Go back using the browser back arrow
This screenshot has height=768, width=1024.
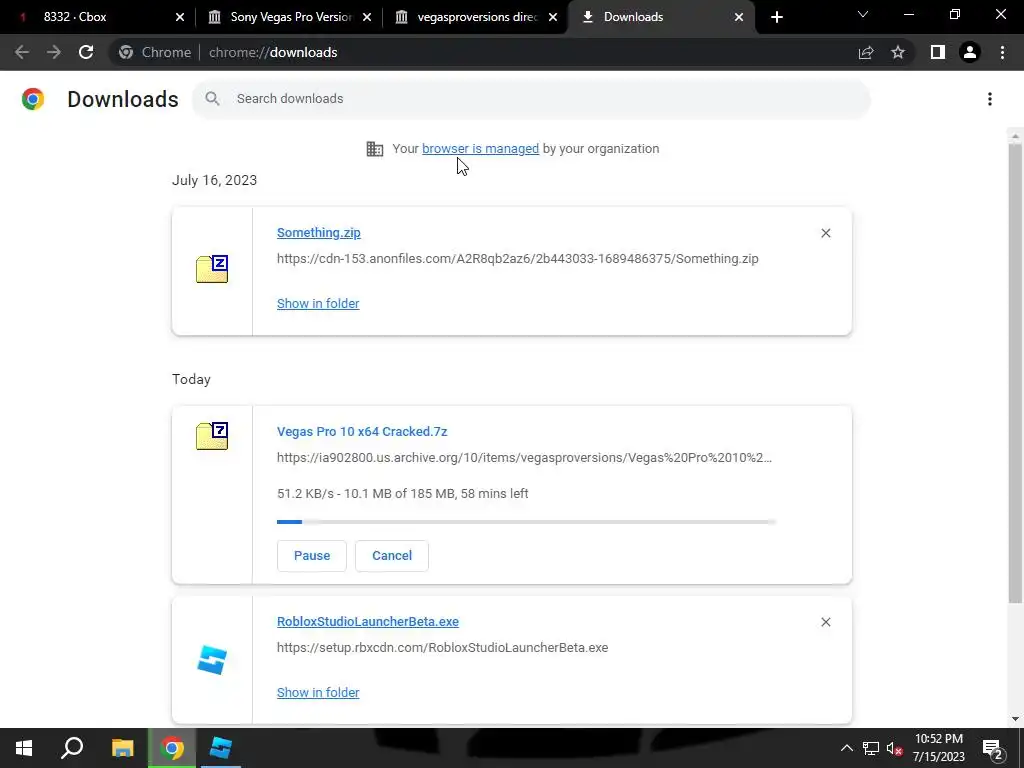click(22, 52)
